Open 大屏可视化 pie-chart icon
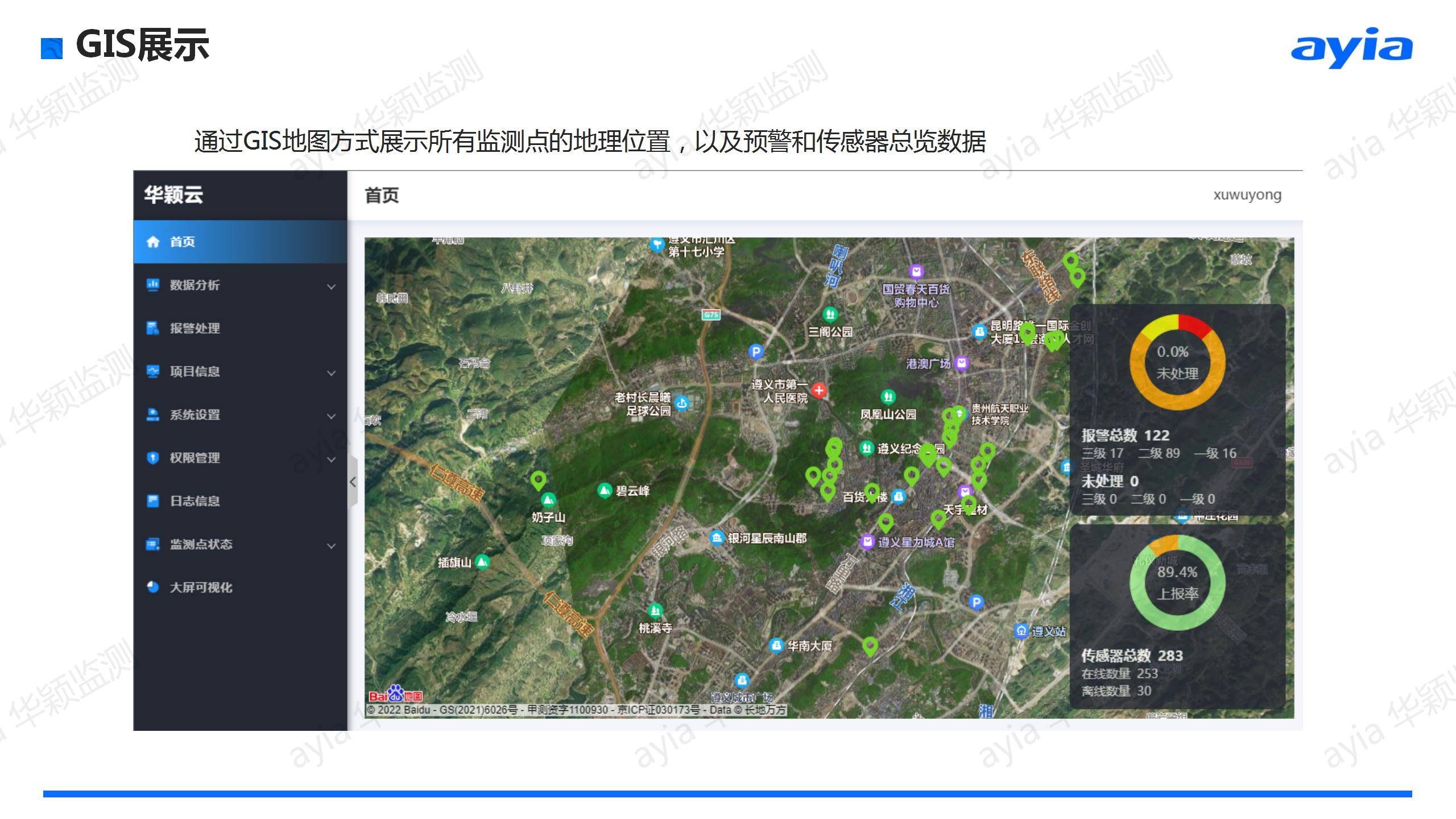Image resolution: width=1456 pixels, height=819 pixels. point(152,588)
